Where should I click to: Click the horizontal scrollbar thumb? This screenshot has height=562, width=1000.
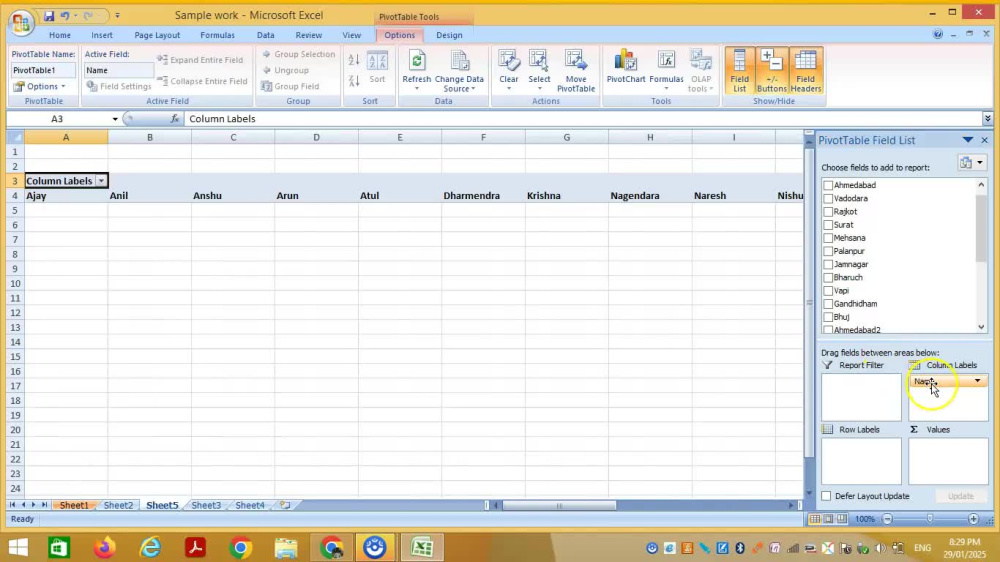(x=559, y=505)
